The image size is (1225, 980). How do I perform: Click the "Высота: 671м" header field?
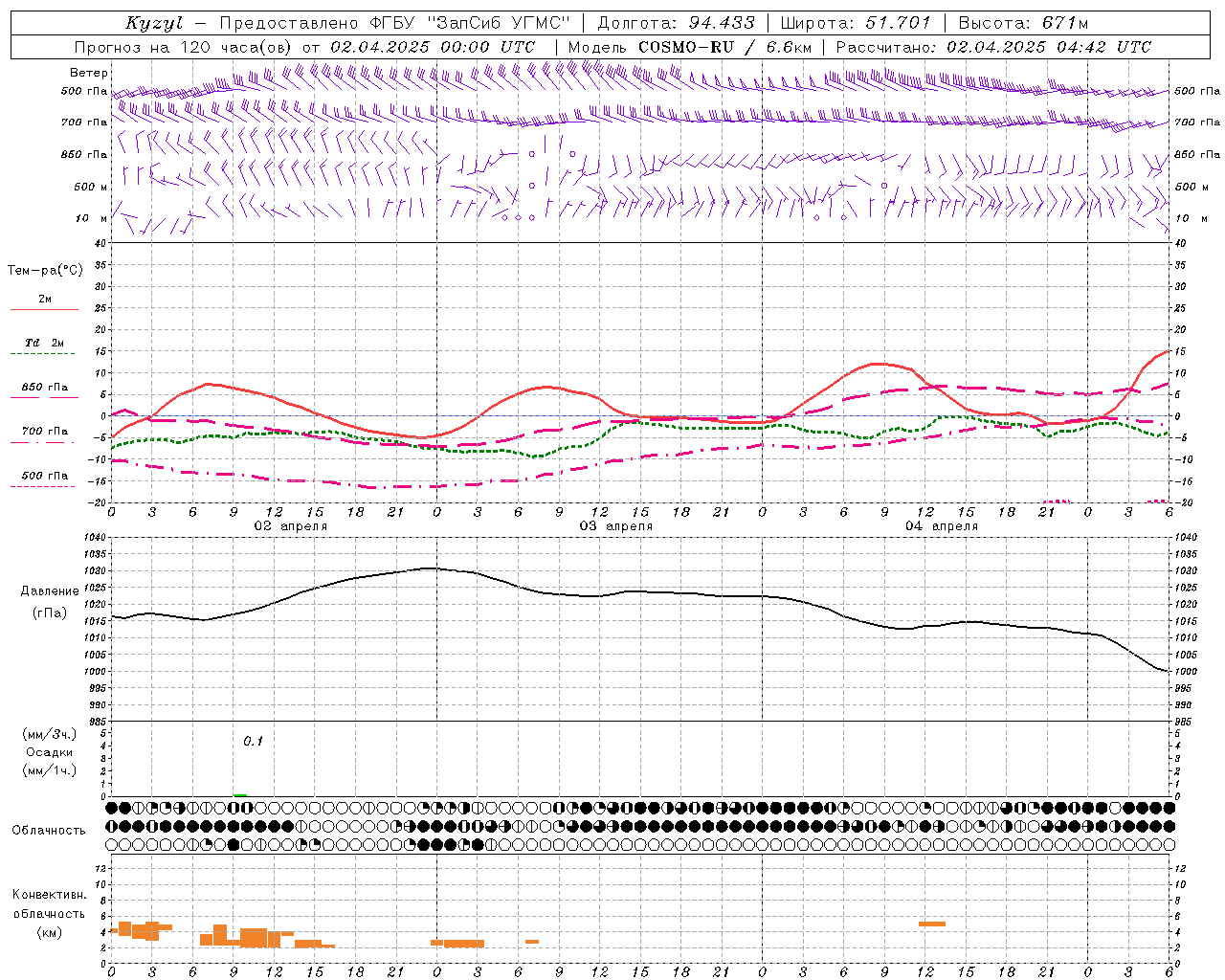(1022, 24)
